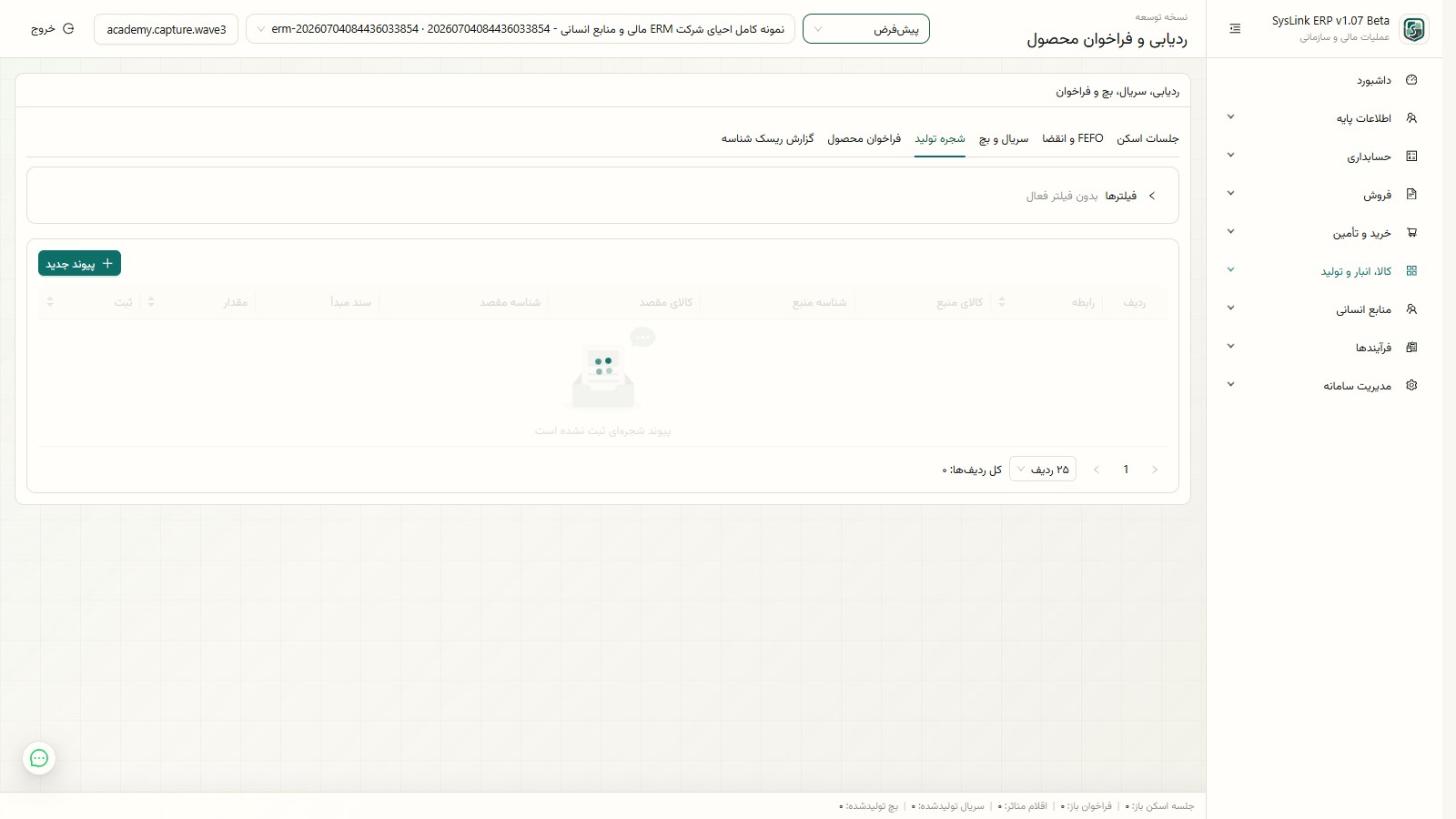Collapse the کالا، انبار و تولید menu chevron
This screenshot has width=1456, height=819.
[x=1231, y=270]
